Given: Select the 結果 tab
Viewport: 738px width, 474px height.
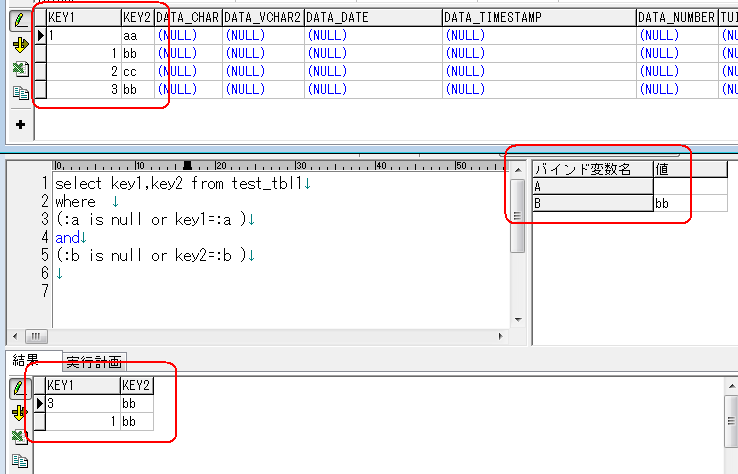Looking at the screenshot, I should [x=26, y=361].
